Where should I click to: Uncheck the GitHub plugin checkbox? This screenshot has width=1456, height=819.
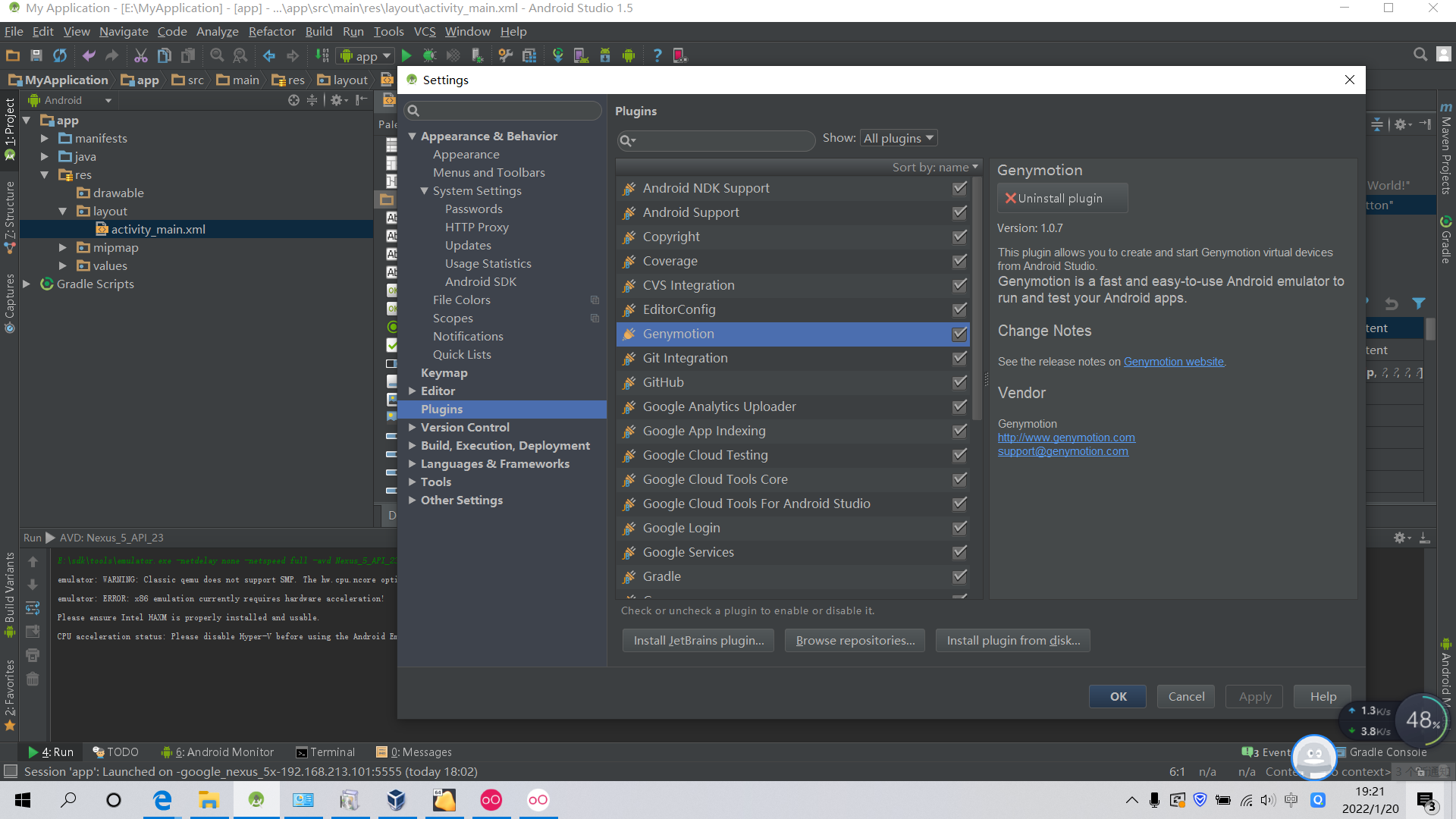959,382
